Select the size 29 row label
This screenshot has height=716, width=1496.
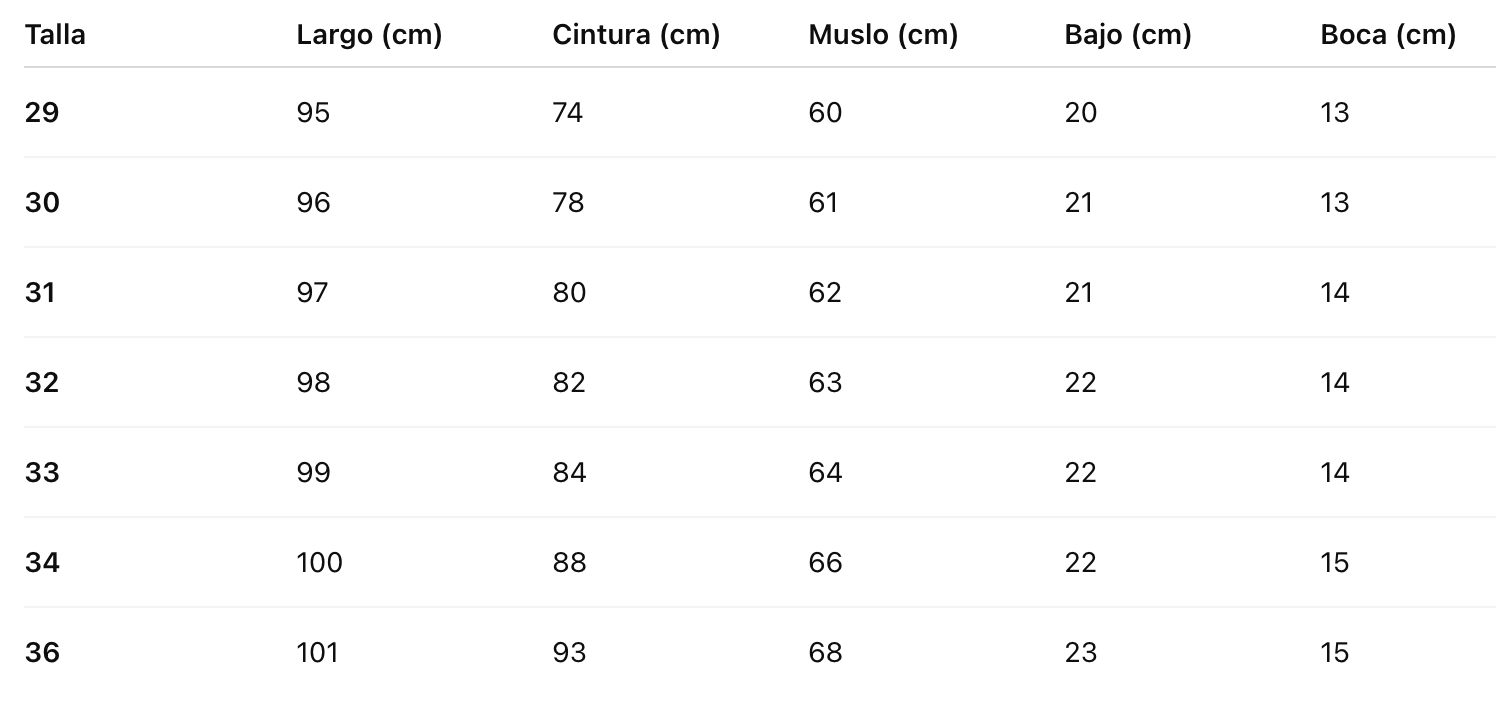click(42, 113)
